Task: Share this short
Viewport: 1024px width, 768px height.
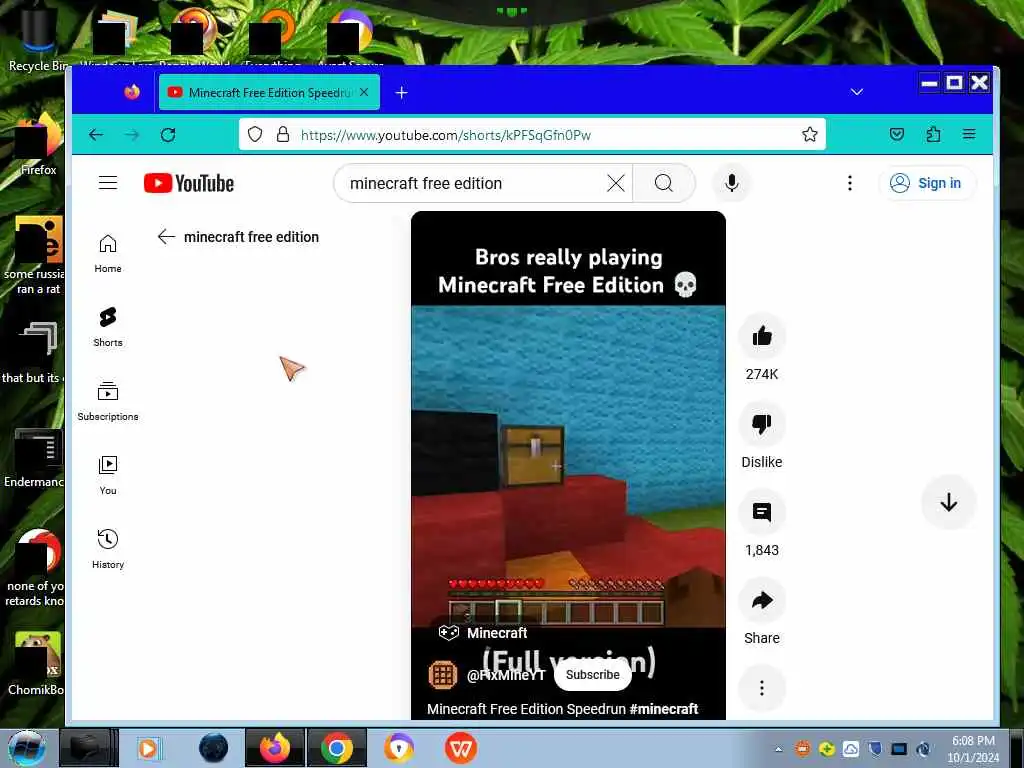Action: 761,601
